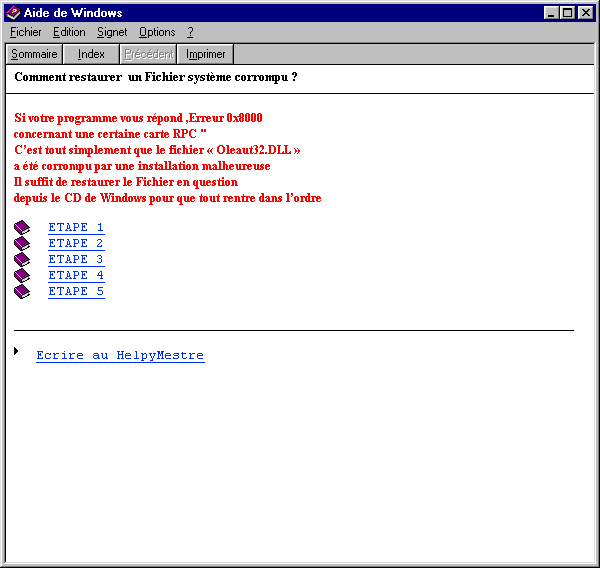Click the arrow bullet before Ecrire au HelpyMestre

coord(16,351)
